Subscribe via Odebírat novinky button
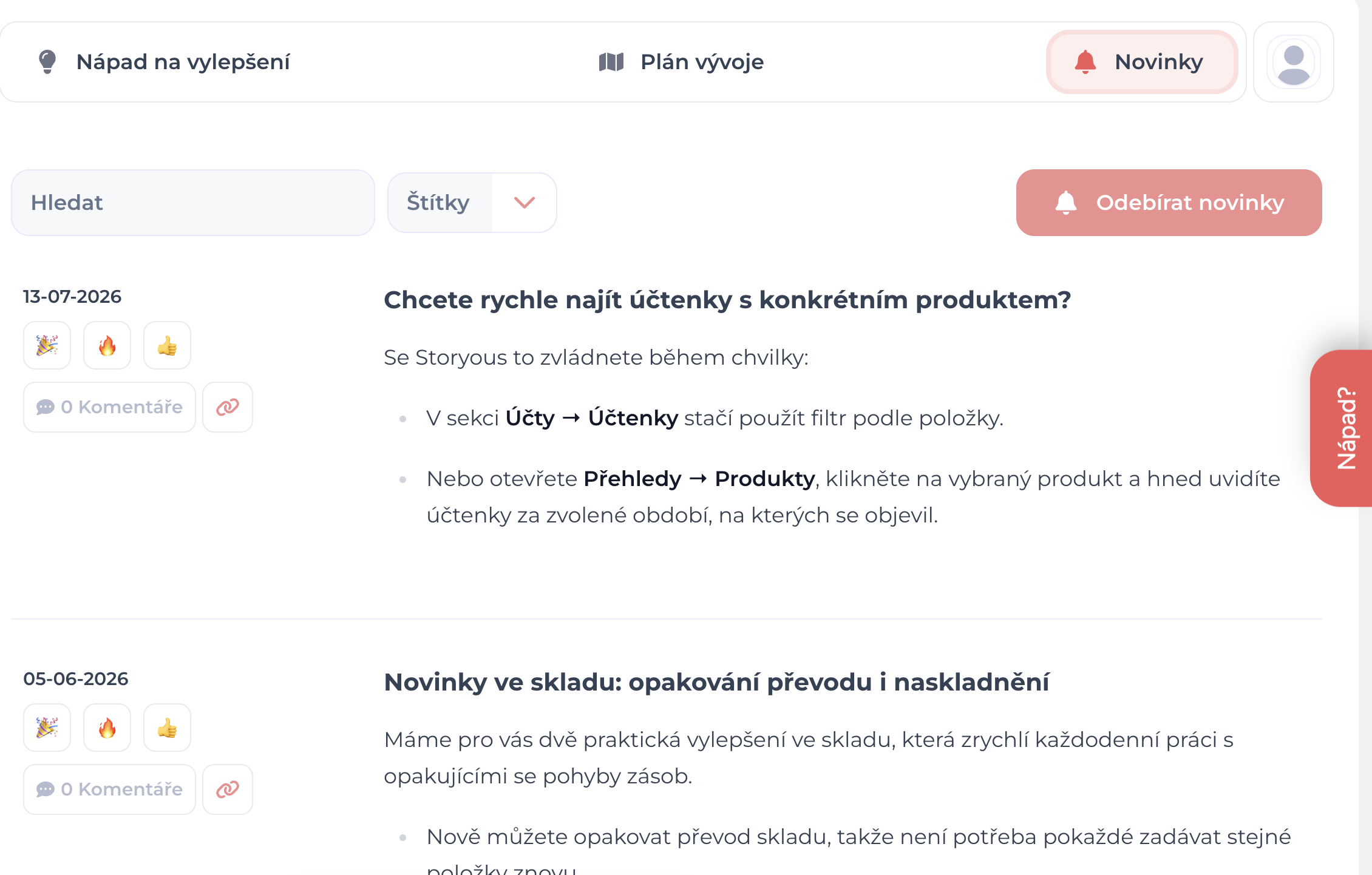Viewport: 1372px width, 875px height. click(x=1169, y=203)
